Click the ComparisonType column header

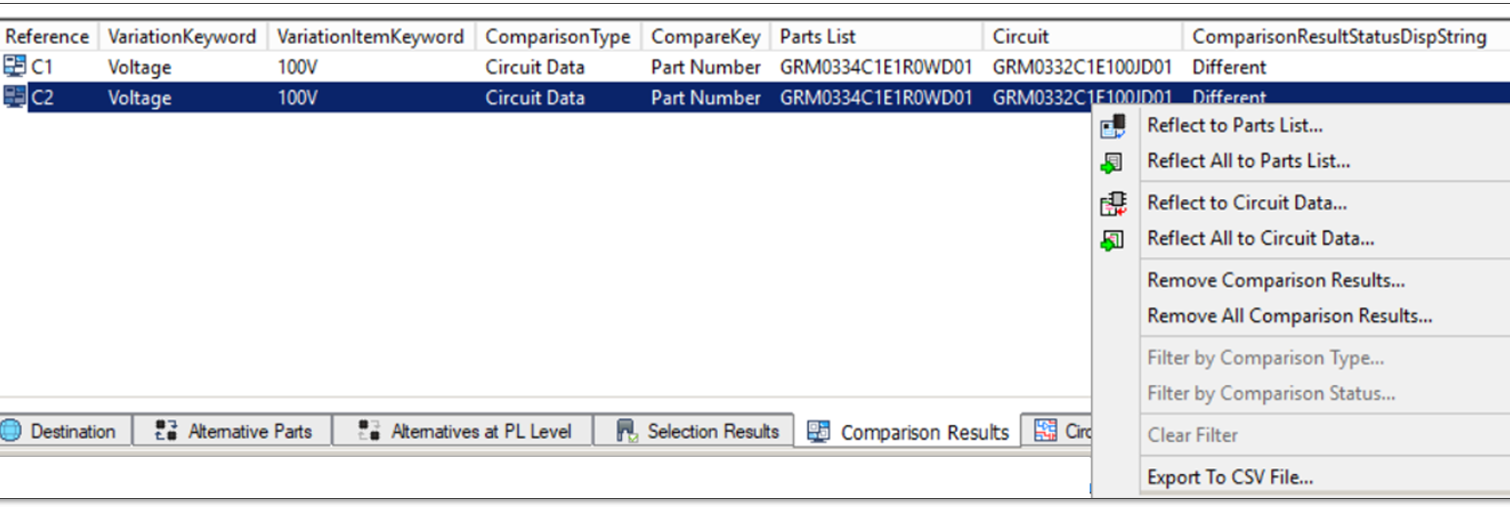pos(557,37)
